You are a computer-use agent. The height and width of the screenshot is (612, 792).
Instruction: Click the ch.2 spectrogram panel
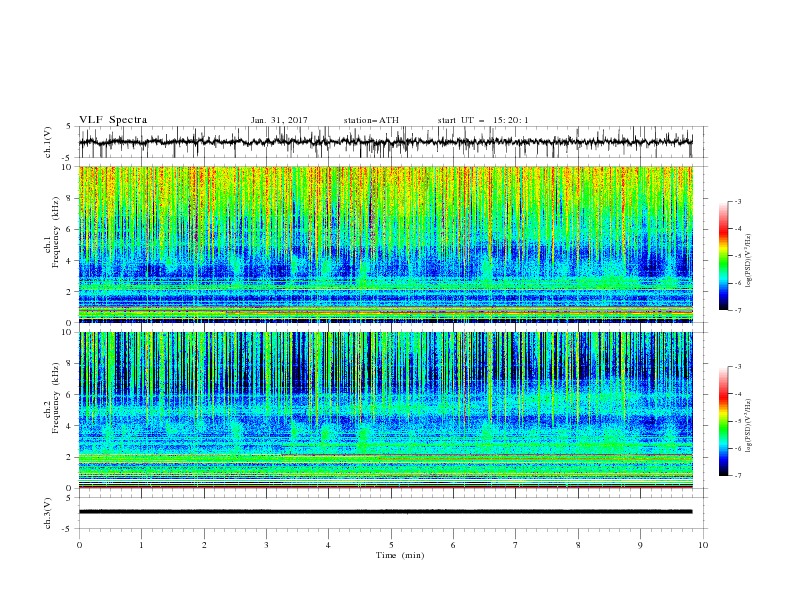click(385, 410)
